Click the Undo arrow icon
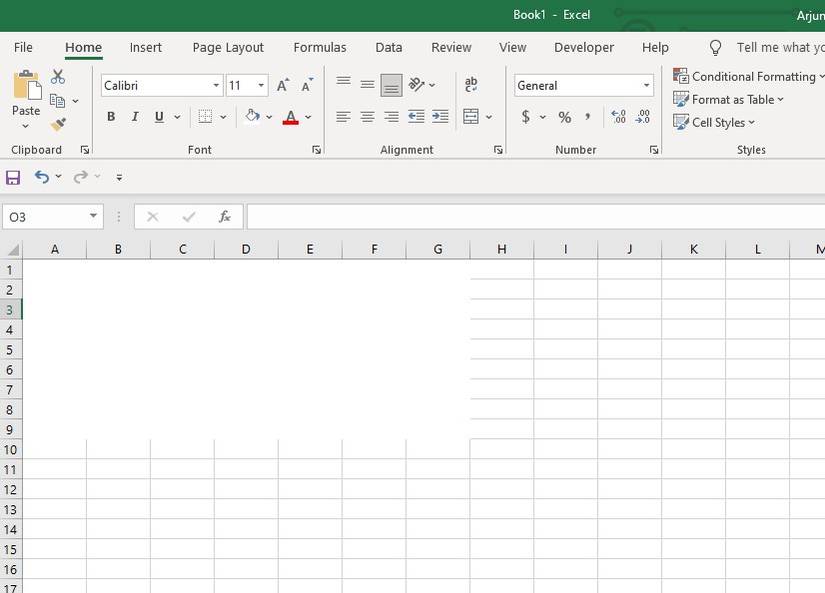 (x=41, y=177)
